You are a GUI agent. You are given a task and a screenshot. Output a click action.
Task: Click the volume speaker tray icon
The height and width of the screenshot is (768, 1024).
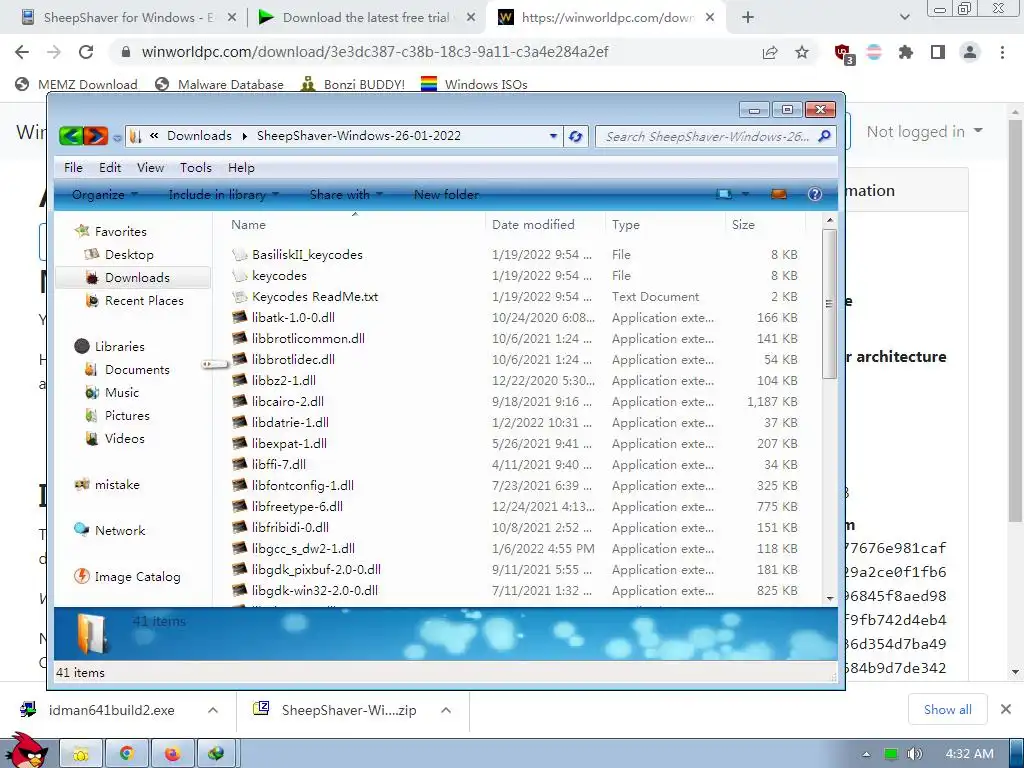pos(915,754)
